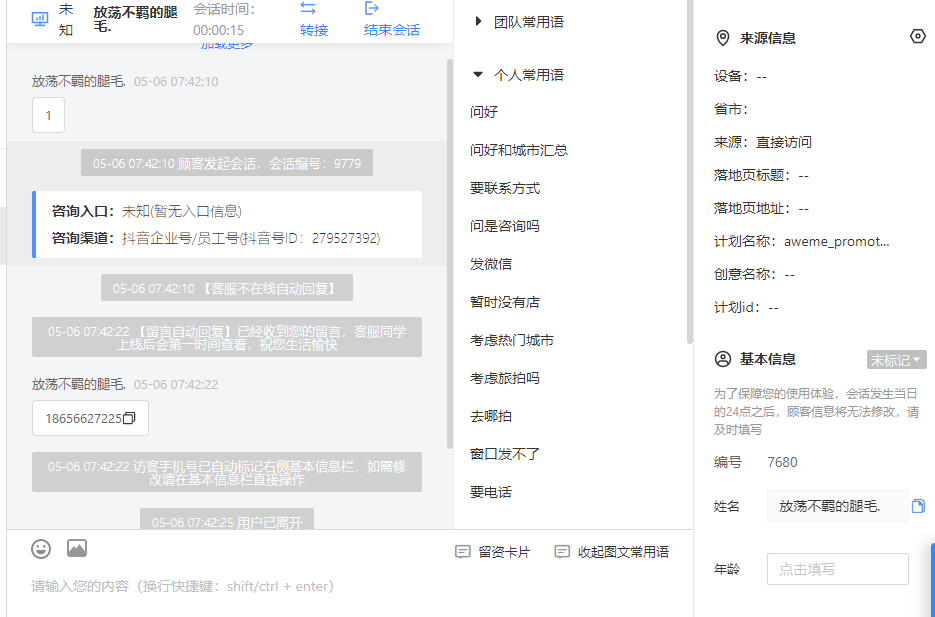Click the 转接 transfer button
This screenshot has height=617, width=935.
pyautogui.click(x=314, y=30)
